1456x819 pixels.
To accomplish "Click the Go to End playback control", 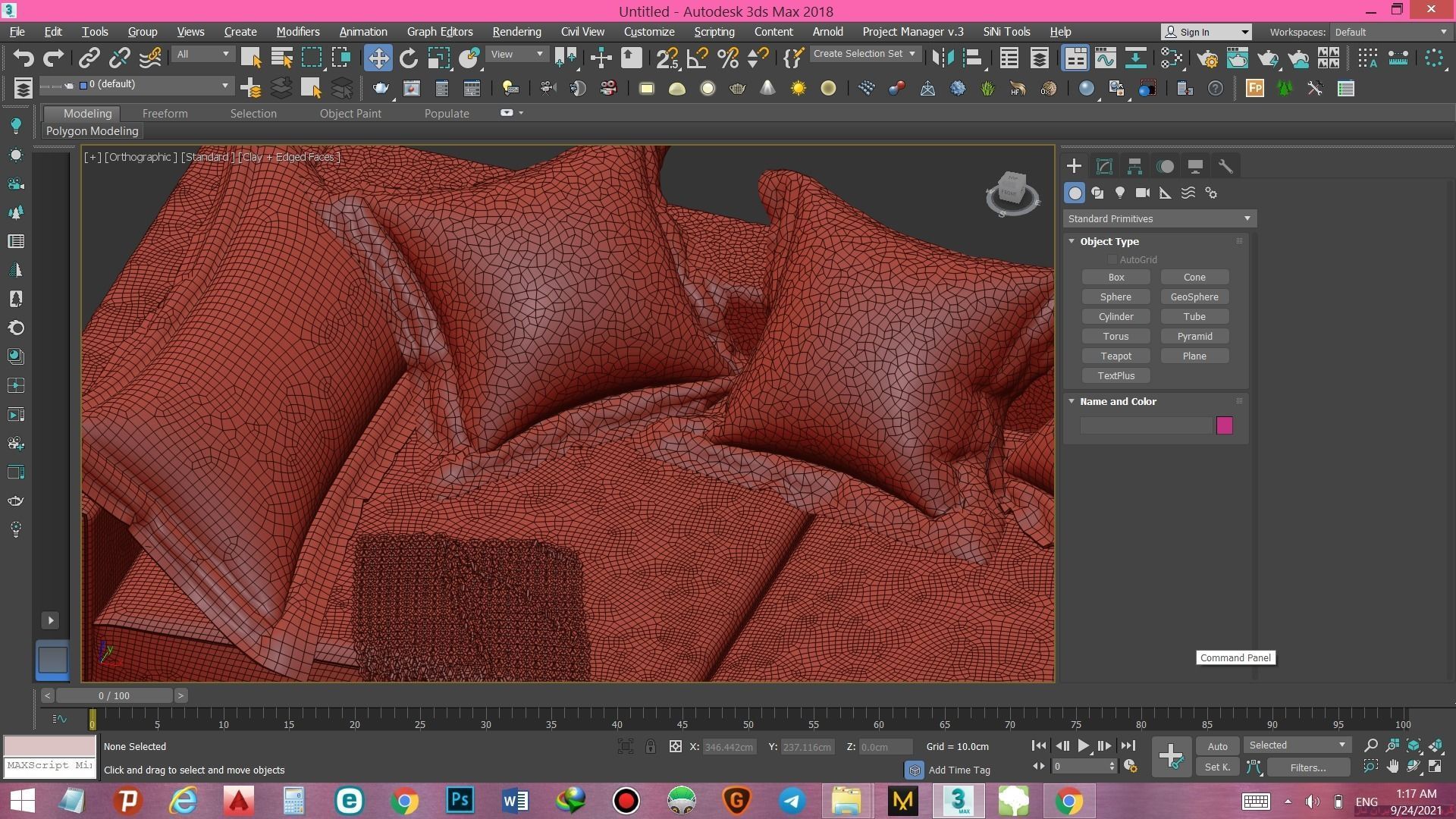I will pyautogui.click(x=1128, y=745).
